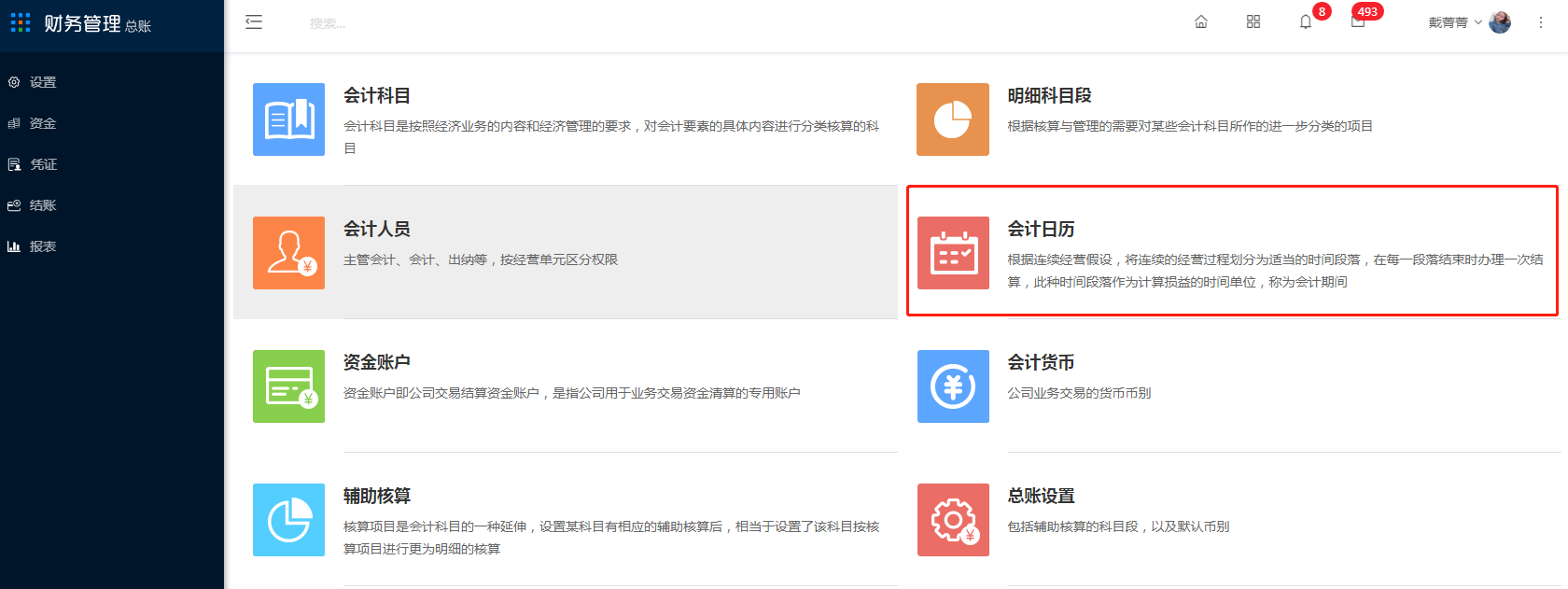Open notifications bell with 8 badge
Image resolution: width=1568 pixels, height=589 pixels.
tap(1306, 22)
